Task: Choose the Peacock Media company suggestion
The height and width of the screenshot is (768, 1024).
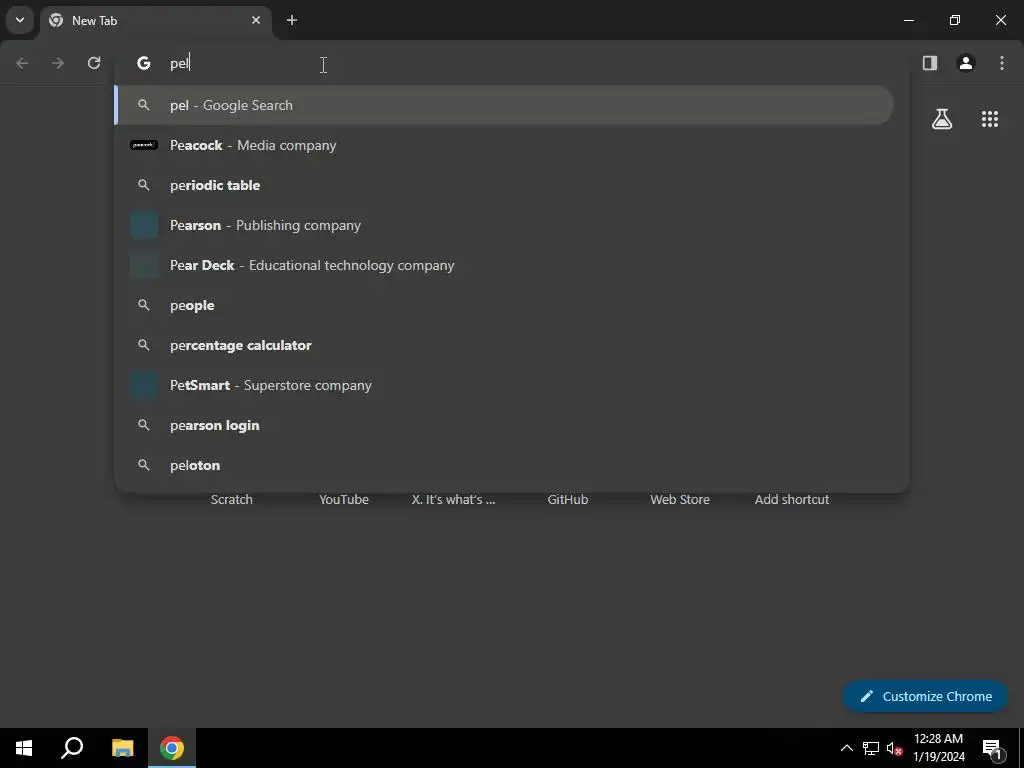Action: pyautogui.click(x=504, y=145)
